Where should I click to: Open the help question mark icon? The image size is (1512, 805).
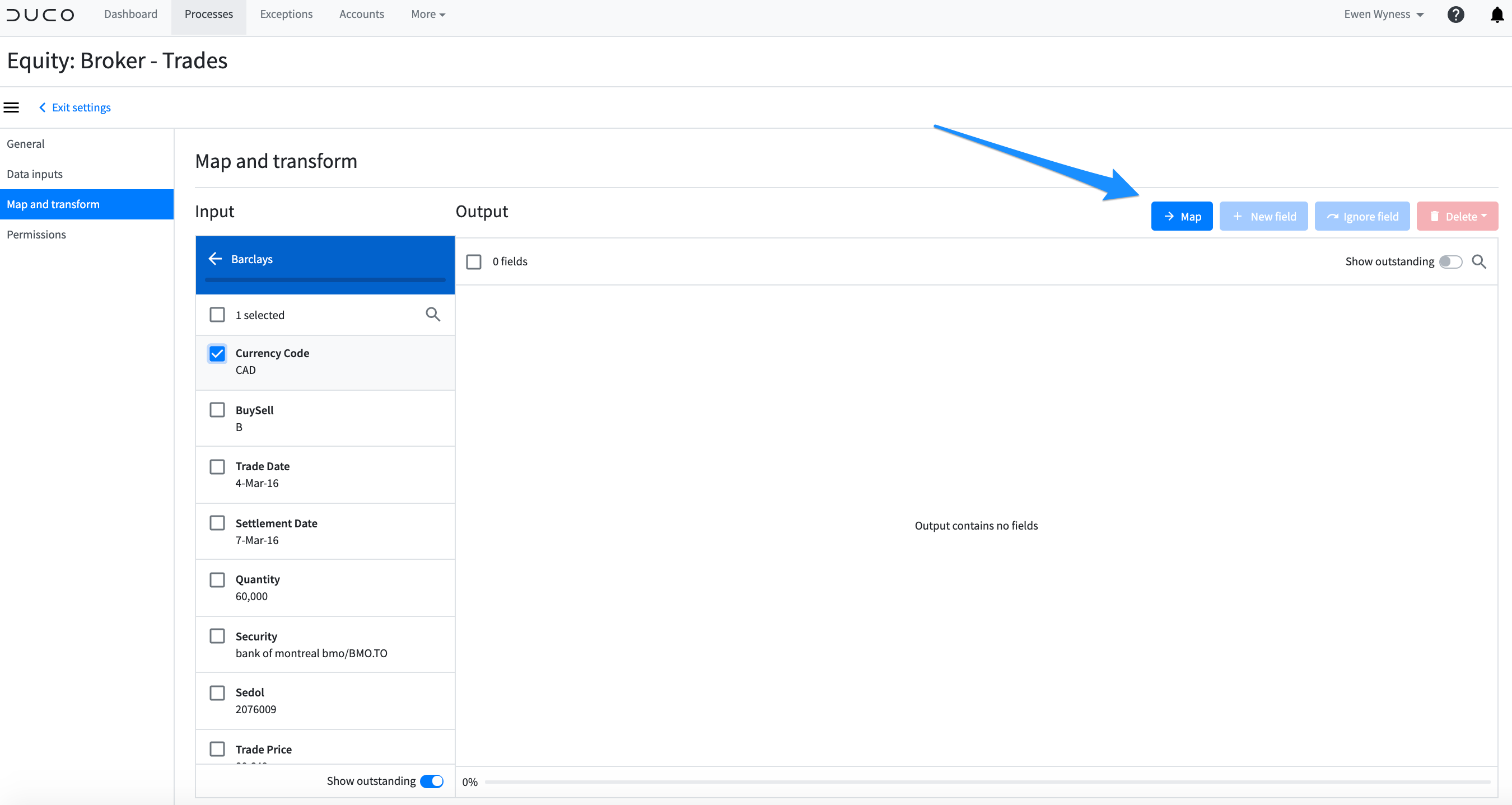click(1455, 14)
